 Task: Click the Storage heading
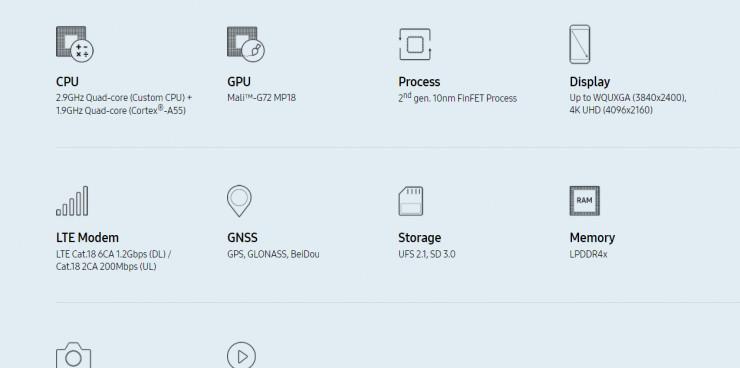[420, 238]
